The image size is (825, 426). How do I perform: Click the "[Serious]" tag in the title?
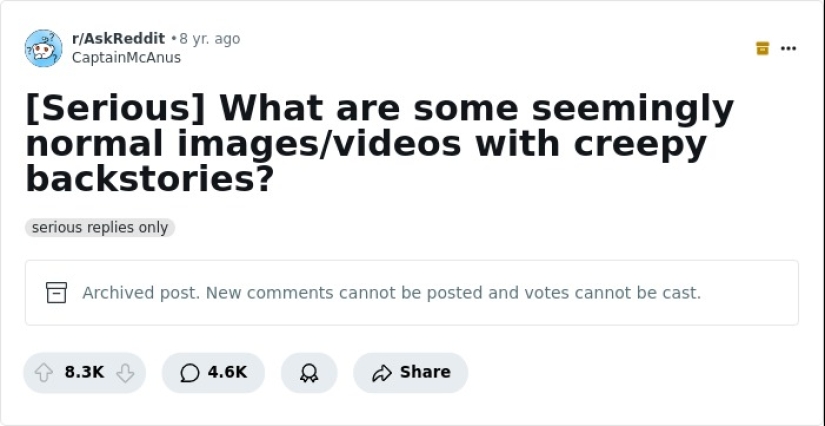(x=113, y=107)
